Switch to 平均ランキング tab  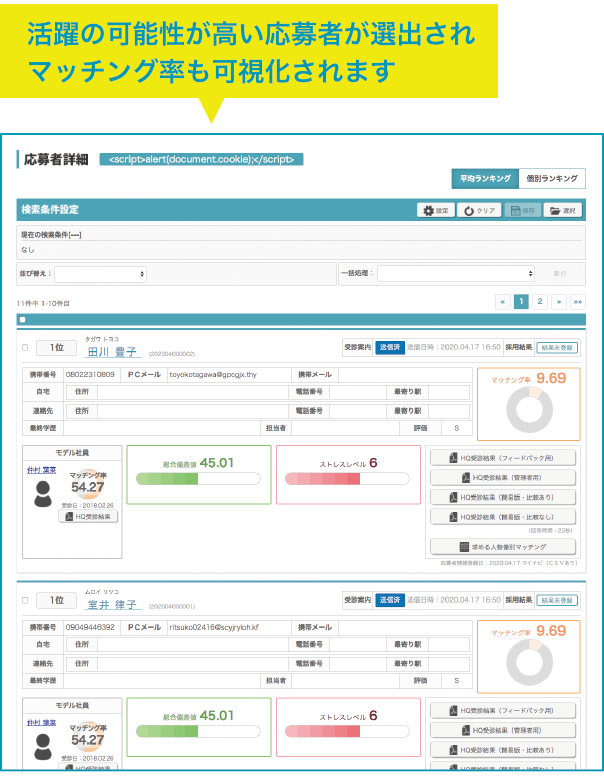485,179
